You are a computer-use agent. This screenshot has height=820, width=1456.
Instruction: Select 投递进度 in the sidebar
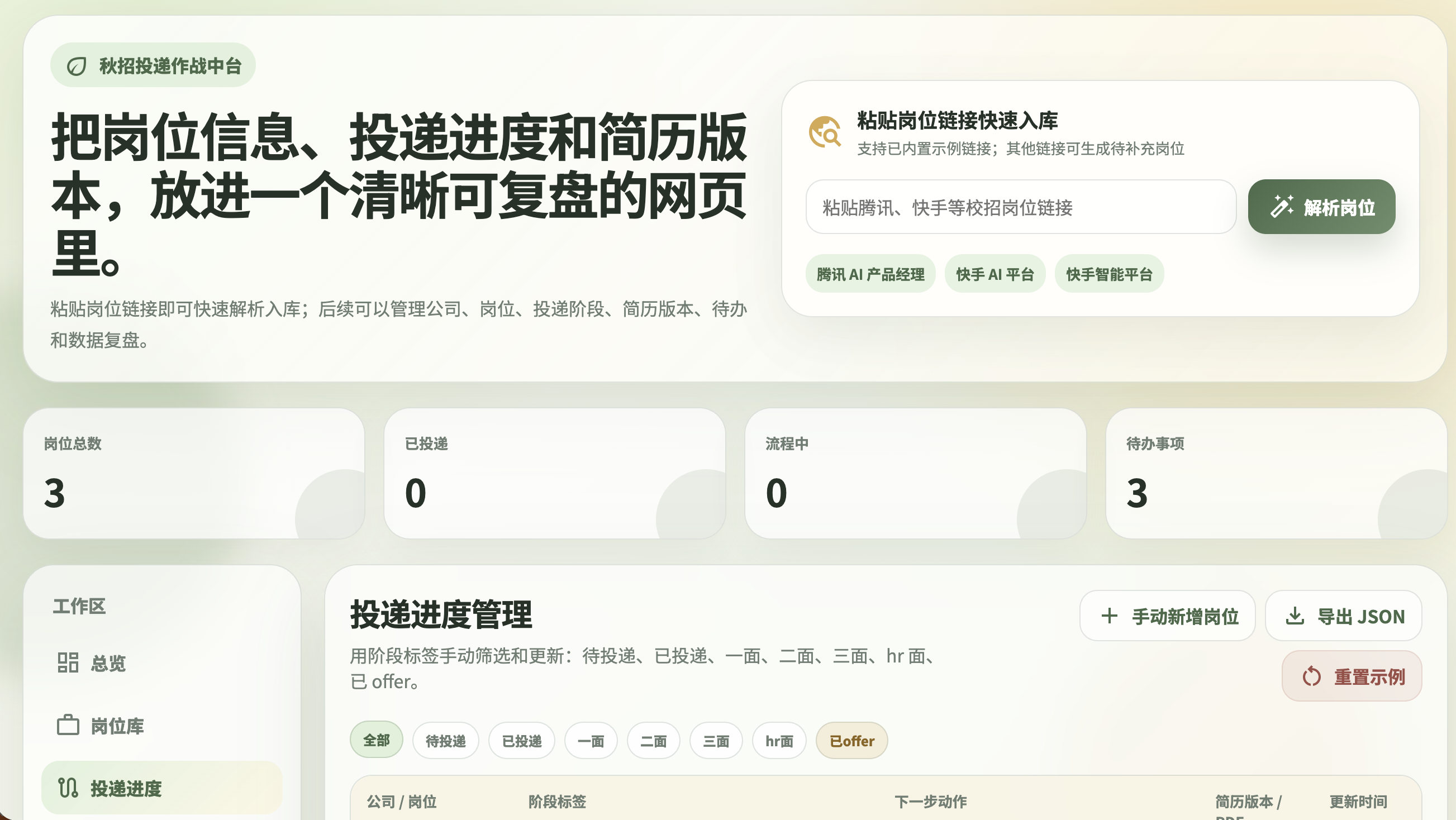coord(161,788)
